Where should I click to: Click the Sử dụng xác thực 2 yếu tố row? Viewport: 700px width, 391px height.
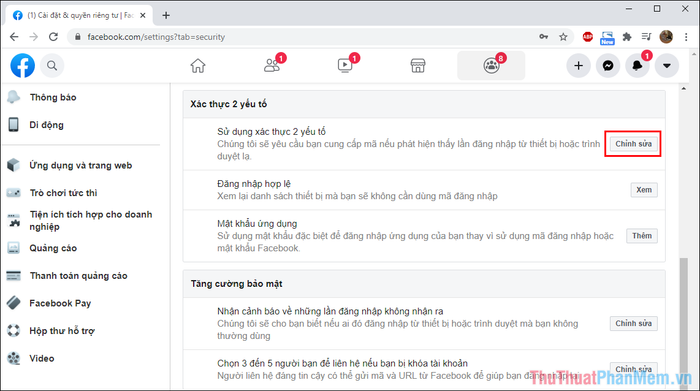point(424,144)
